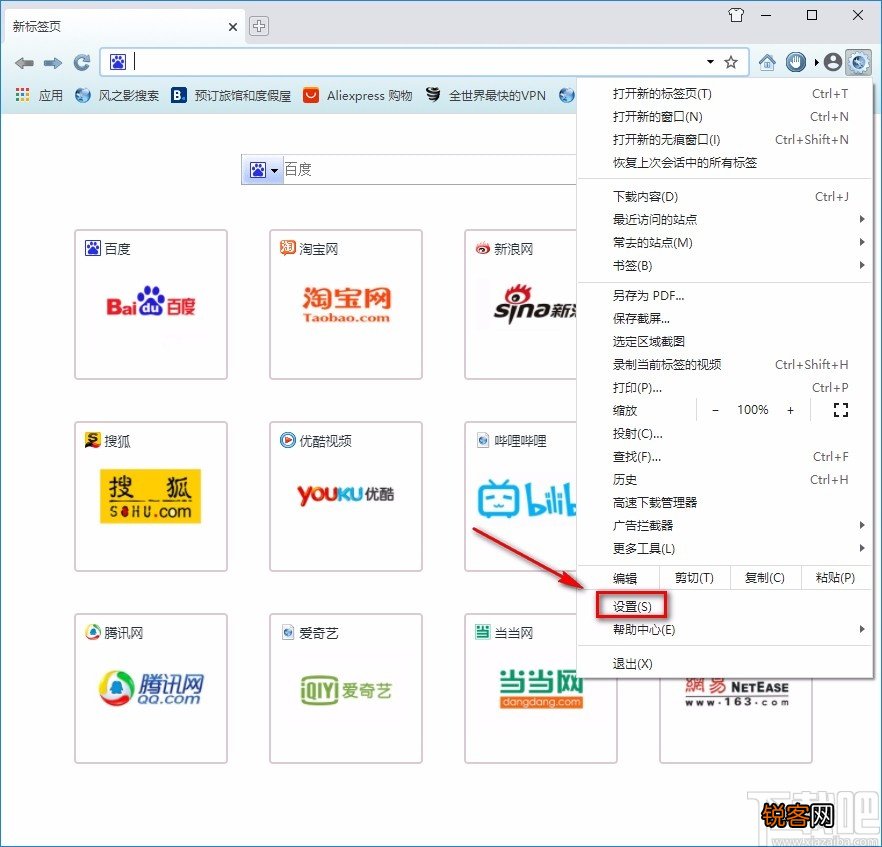Click into the 百度 search box
The height and width of the screenshot is (847, 882).
click(x=429, y=169)
